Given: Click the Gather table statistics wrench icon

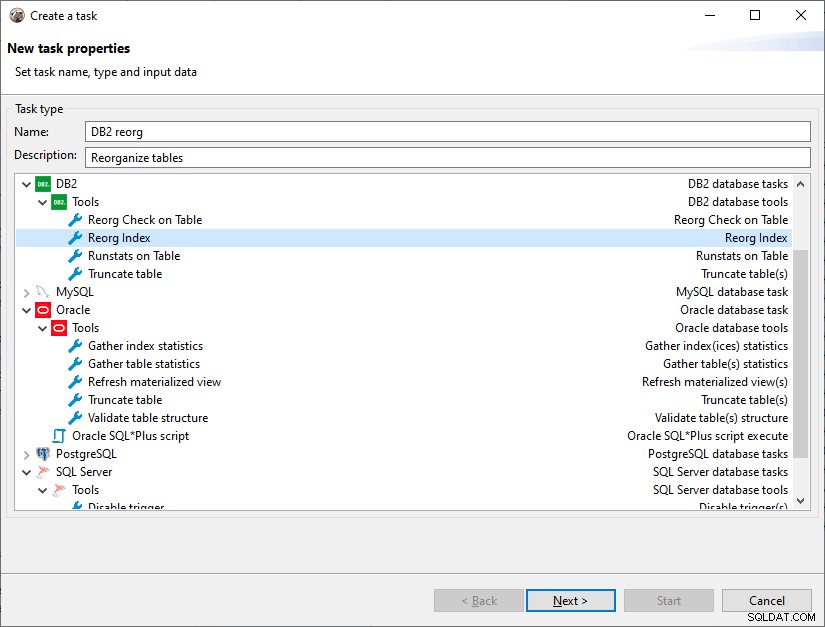Looking at the screenshot, I should pyautogui.click(x=75, y=363).
